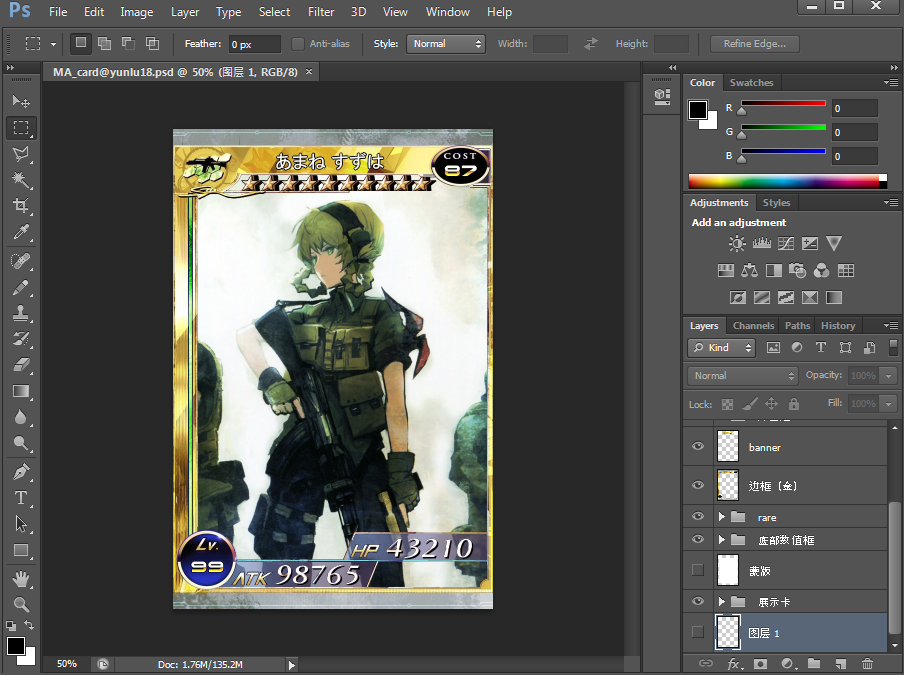Image resolution: width=904 pixels, height=675 pixels.
Task: Expand the 底部数值框 layer group
Action: point(721,540)
